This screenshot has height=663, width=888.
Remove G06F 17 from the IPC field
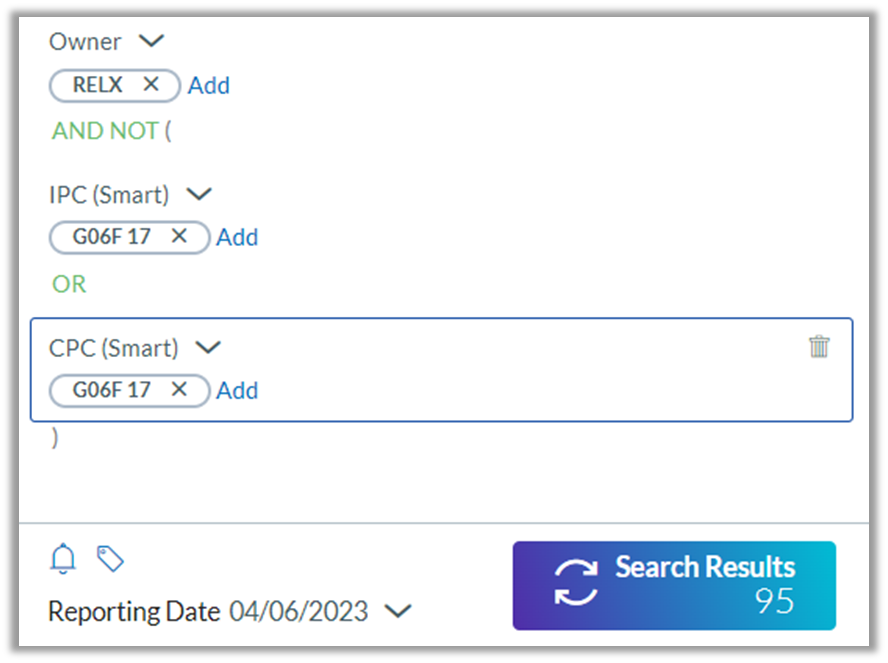179,237
